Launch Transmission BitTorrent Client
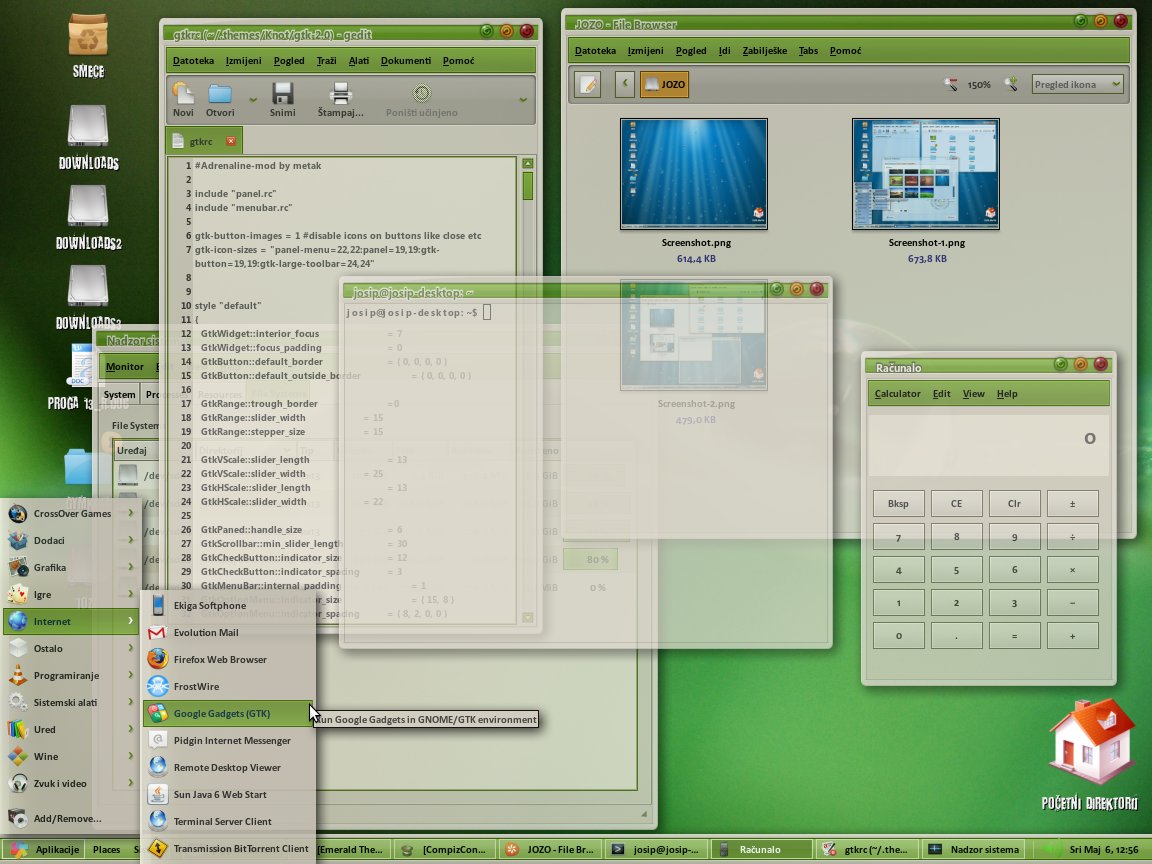 point(228,849)
